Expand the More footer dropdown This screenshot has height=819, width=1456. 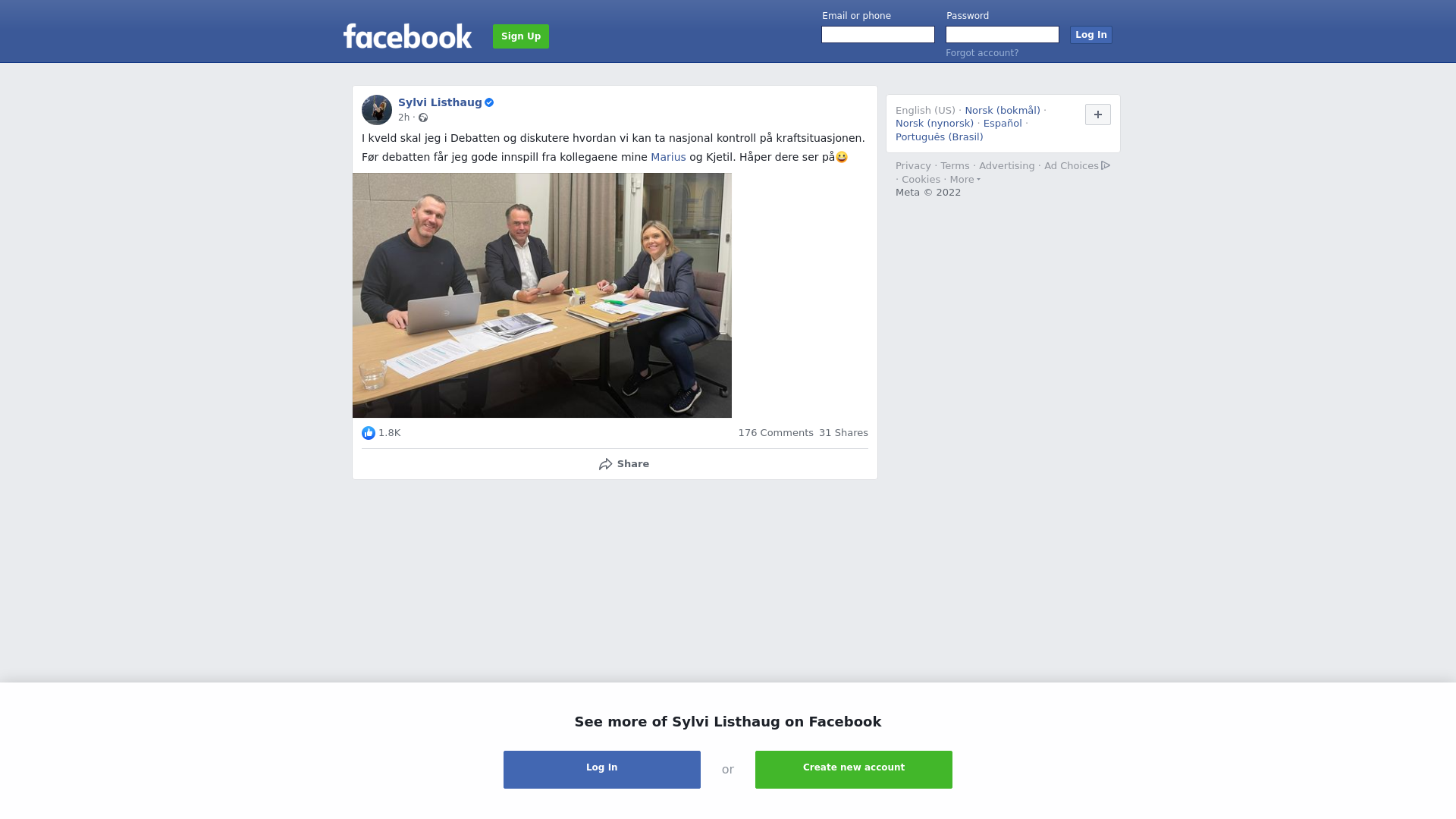965,180
